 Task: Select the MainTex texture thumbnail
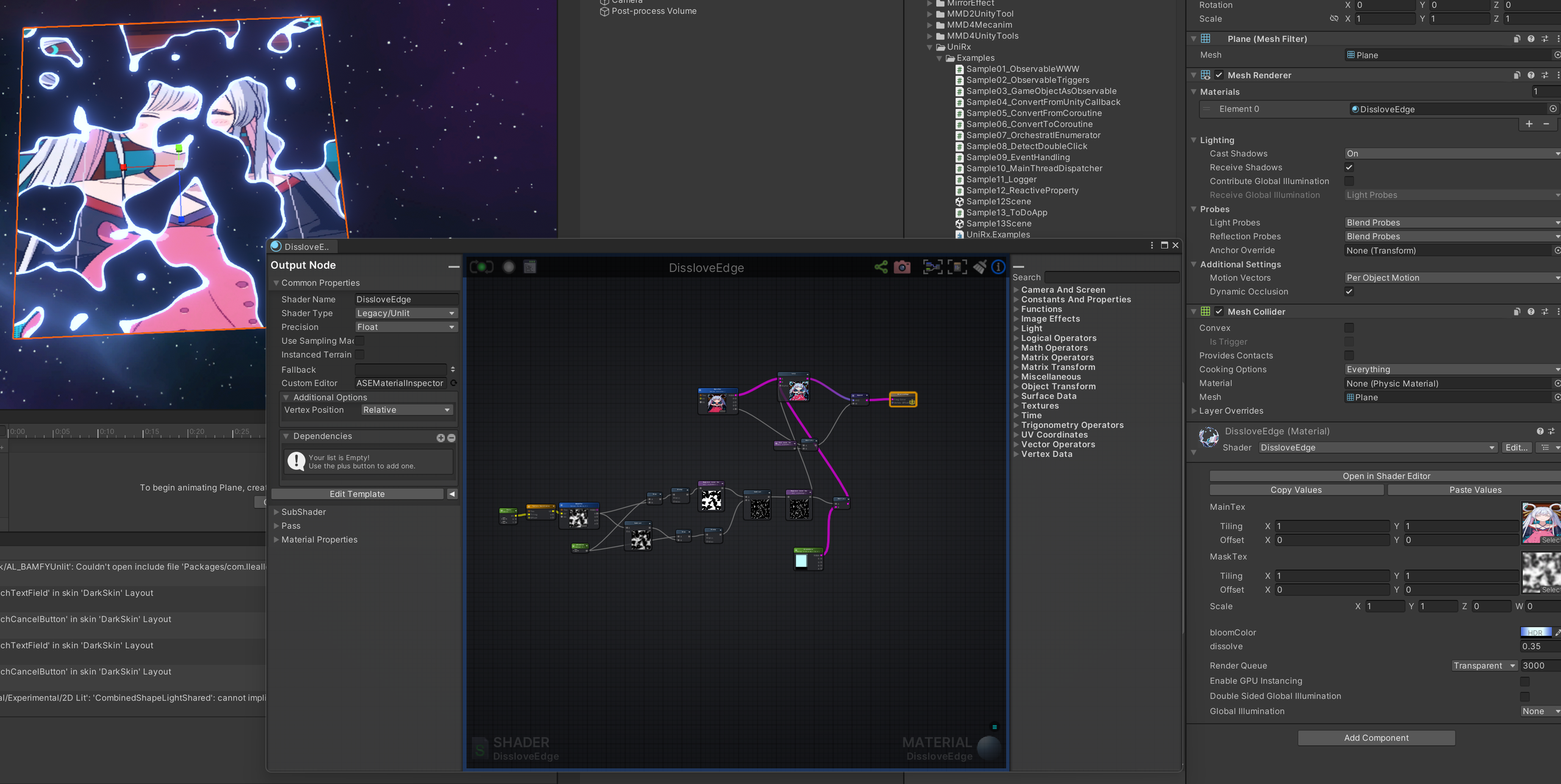pyautogui.click(x=1541, y=523)
